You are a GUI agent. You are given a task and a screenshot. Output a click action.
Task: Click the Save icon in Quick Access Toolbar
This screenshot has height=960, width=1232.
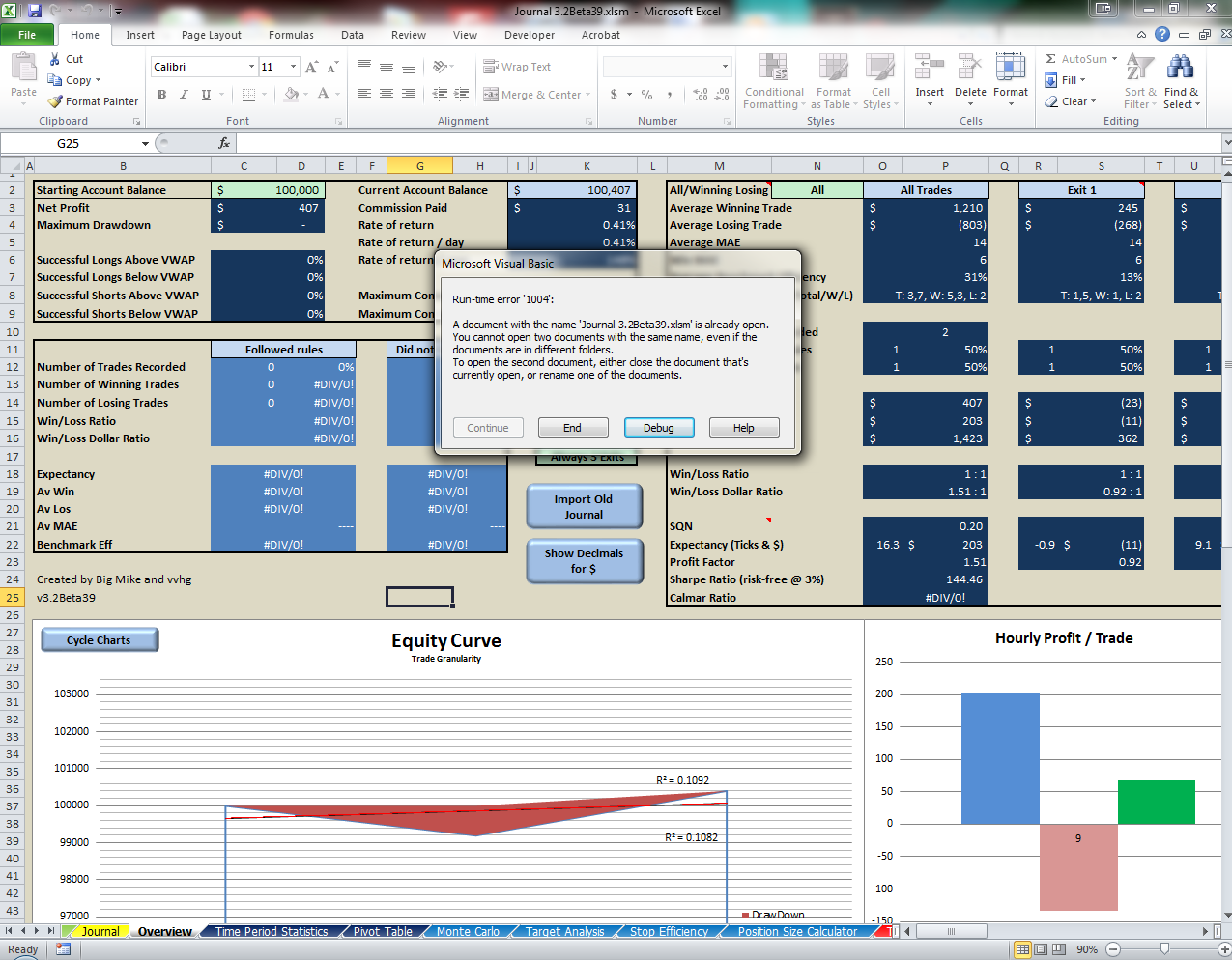35,12
